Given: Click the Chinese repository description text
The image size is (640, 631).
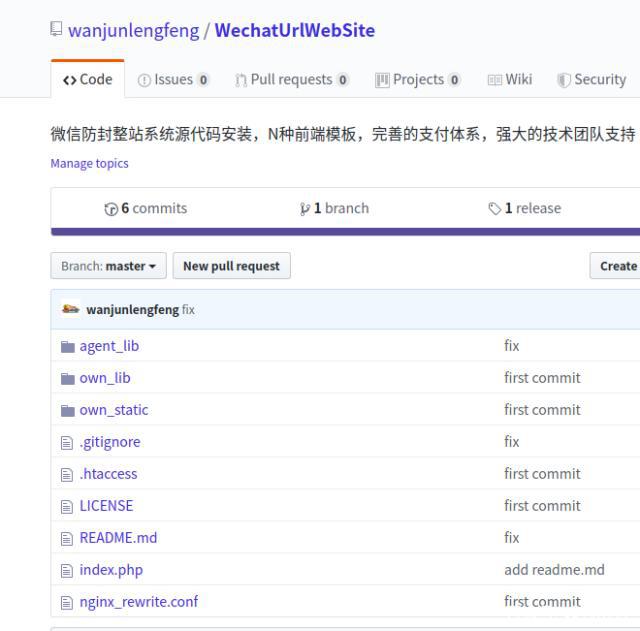Looking at the screenshot, I should point(343,134).
